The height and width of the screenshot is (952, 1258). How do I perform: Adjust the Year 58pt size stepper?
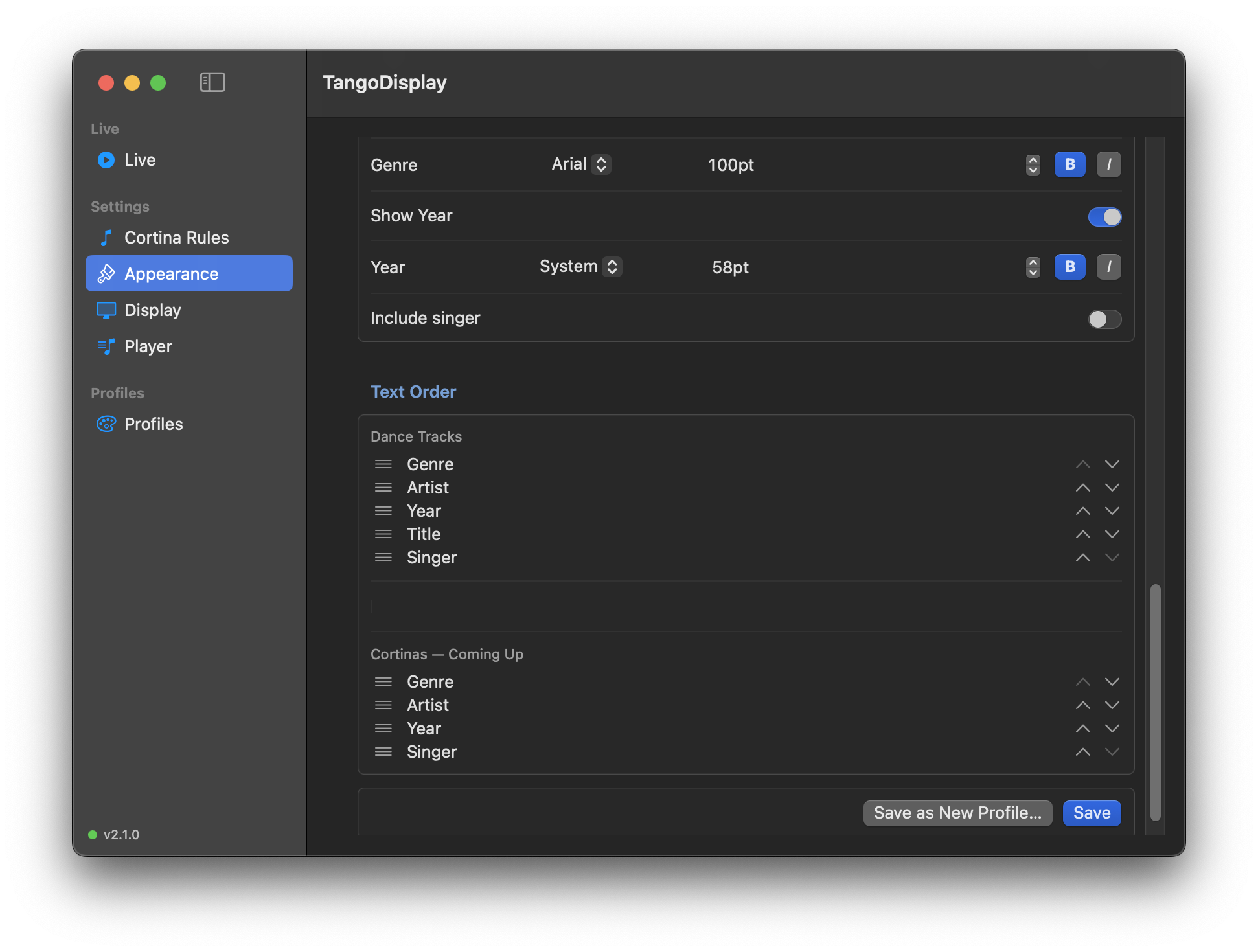[1033, 267]
